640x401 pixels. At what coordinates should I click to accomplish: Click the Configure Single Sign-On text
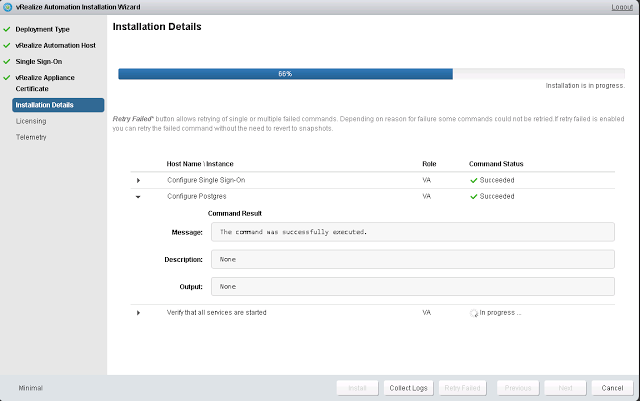pyautogui.click(x=206, y=180)
